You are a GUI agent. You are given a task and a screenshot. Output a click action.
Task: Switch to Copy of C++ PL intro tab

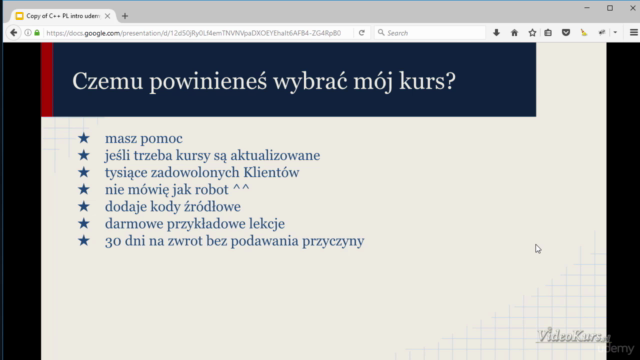coord(62,16)
